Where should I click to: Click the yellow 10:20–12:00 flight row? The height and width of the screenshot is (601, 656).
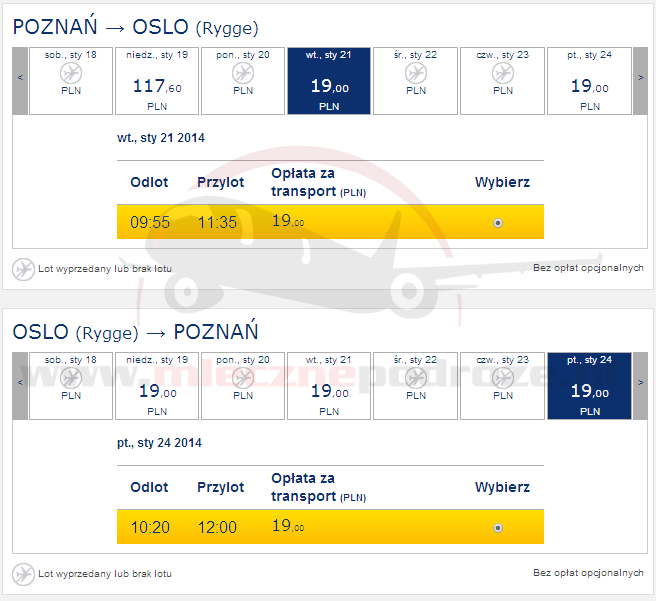(330, 527)
